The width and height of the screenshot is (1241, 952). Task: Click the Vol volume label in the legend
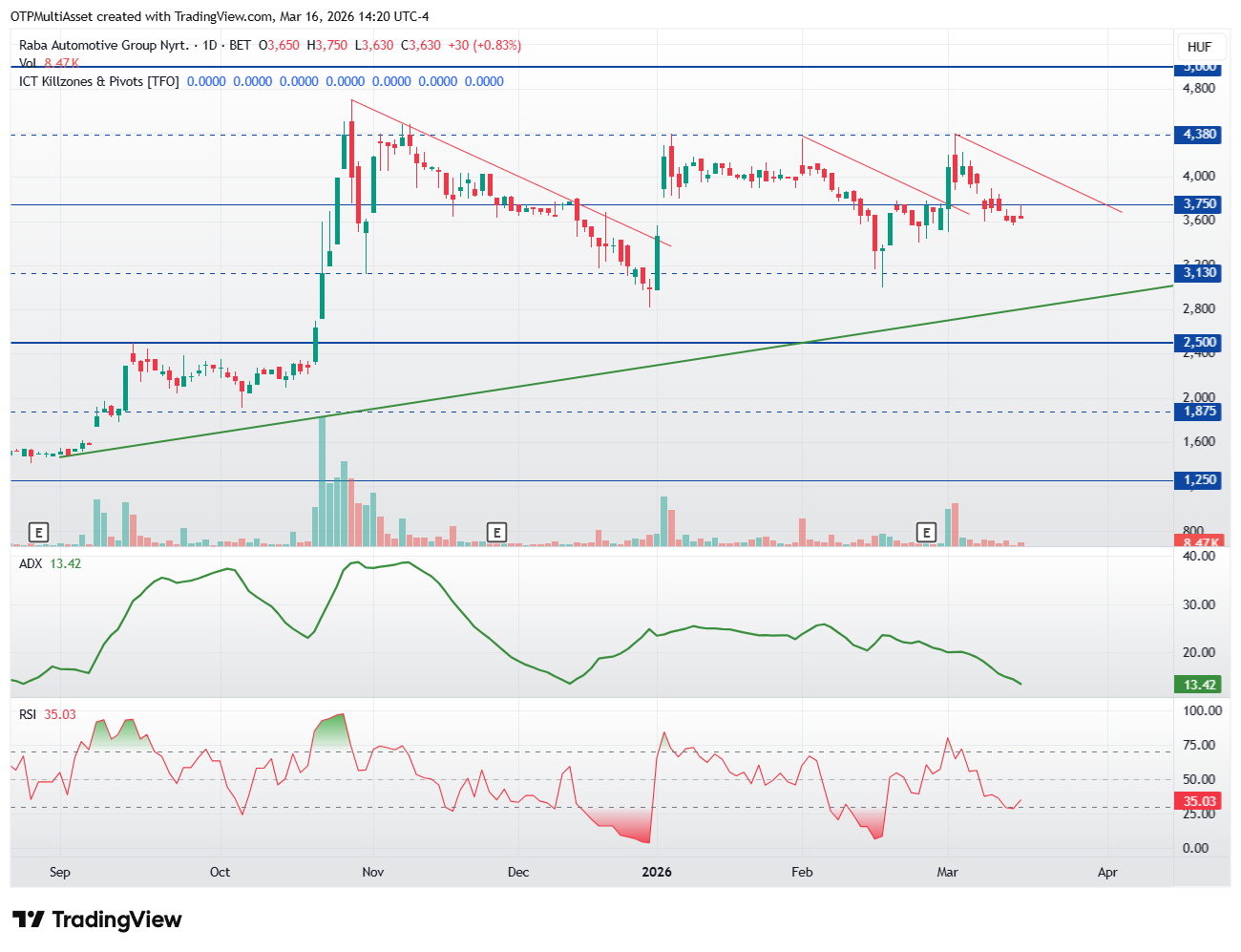(28, 63)
